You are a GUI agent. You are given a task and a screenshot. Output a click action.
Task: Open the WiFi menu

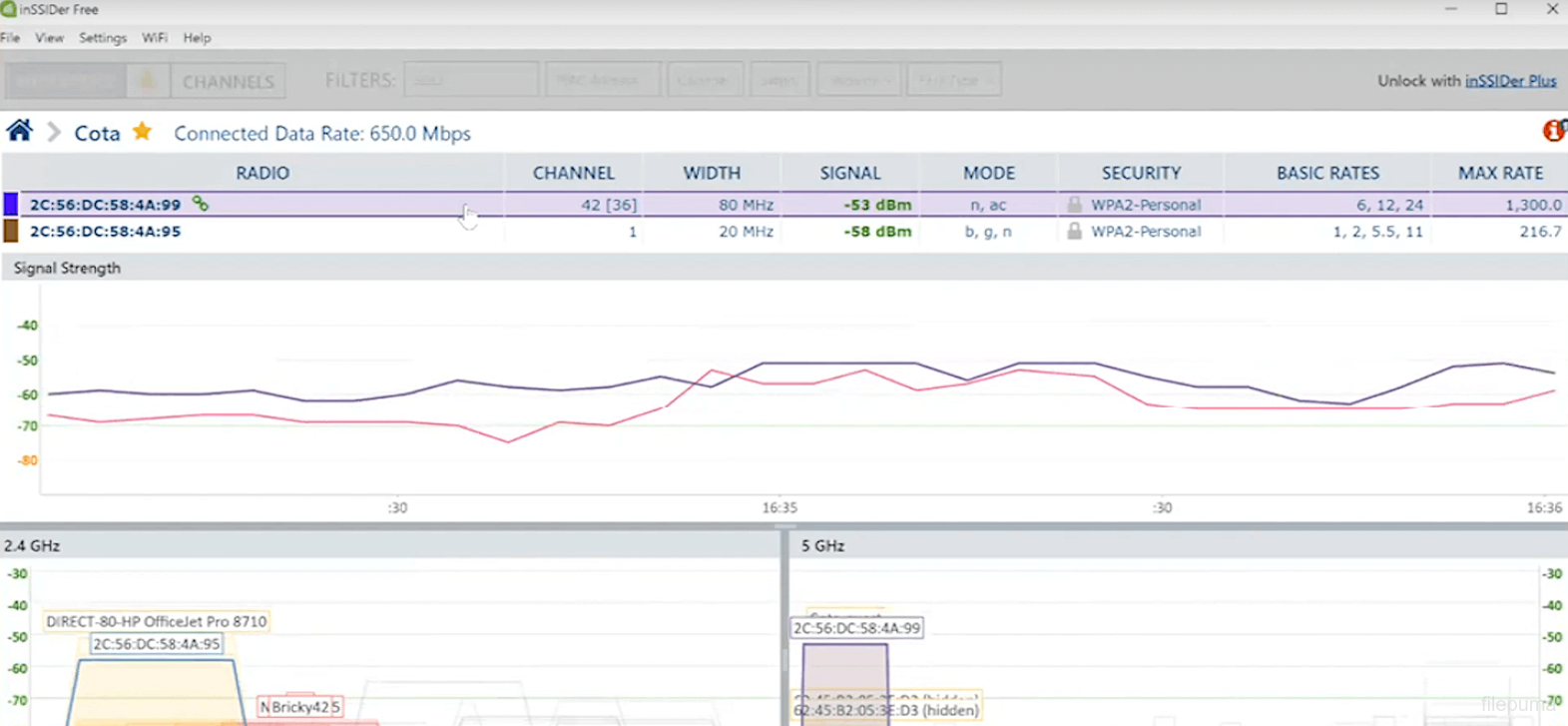154,38
